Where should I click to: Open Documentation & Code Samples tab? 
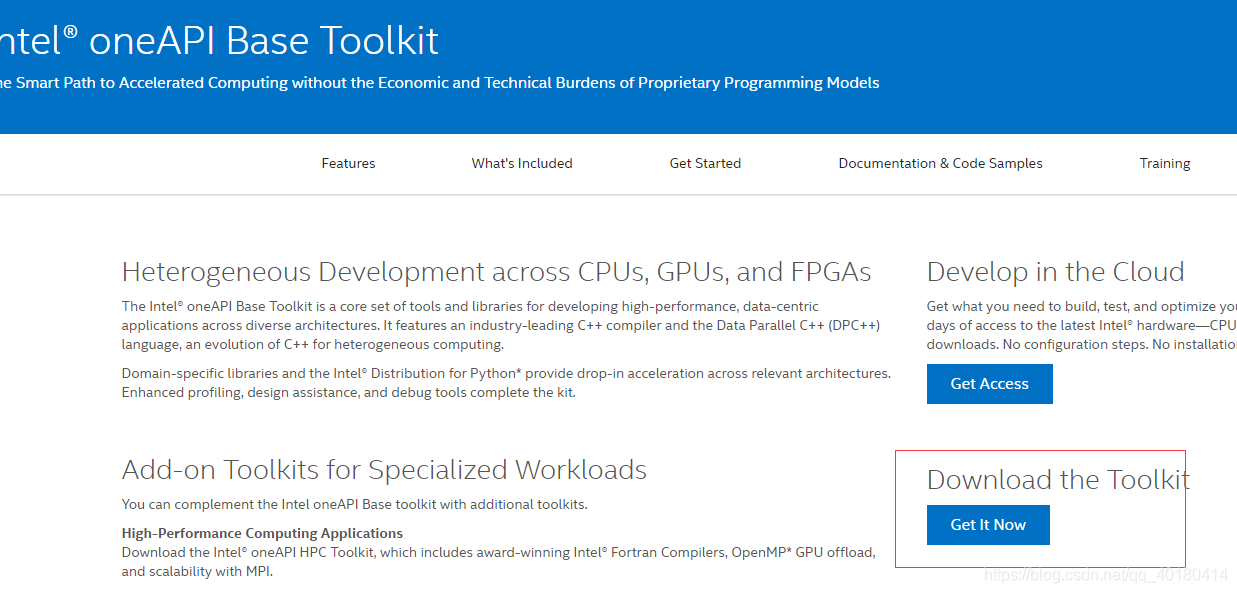tap(940, 163)
